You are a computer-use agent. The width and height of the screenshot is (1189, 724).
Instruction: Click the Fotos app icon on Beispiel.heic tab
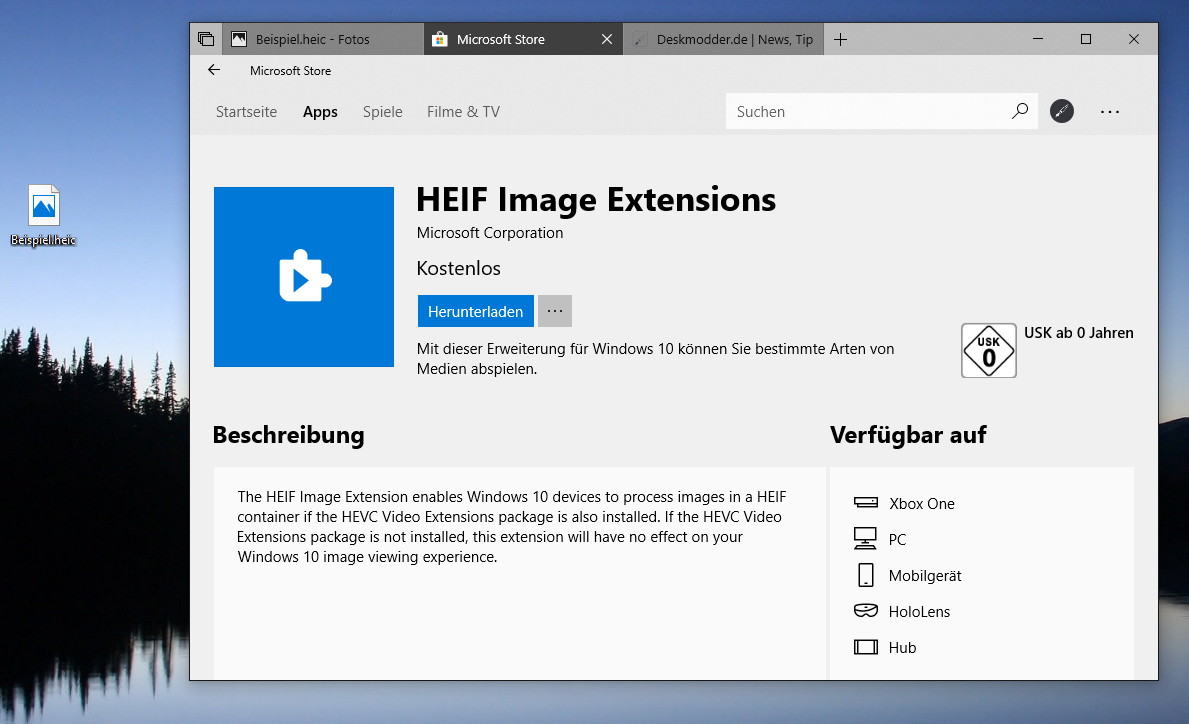pos(239,39)
